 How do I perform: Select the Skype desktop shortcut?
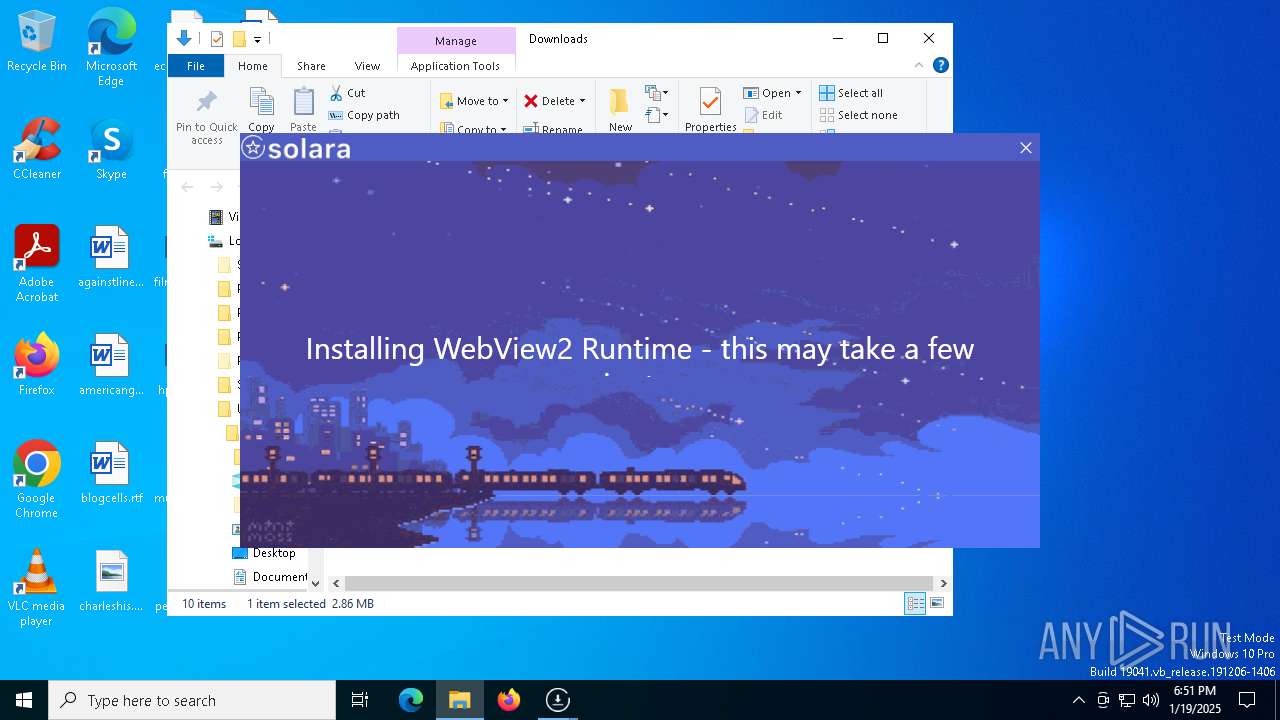pos(111,149)
